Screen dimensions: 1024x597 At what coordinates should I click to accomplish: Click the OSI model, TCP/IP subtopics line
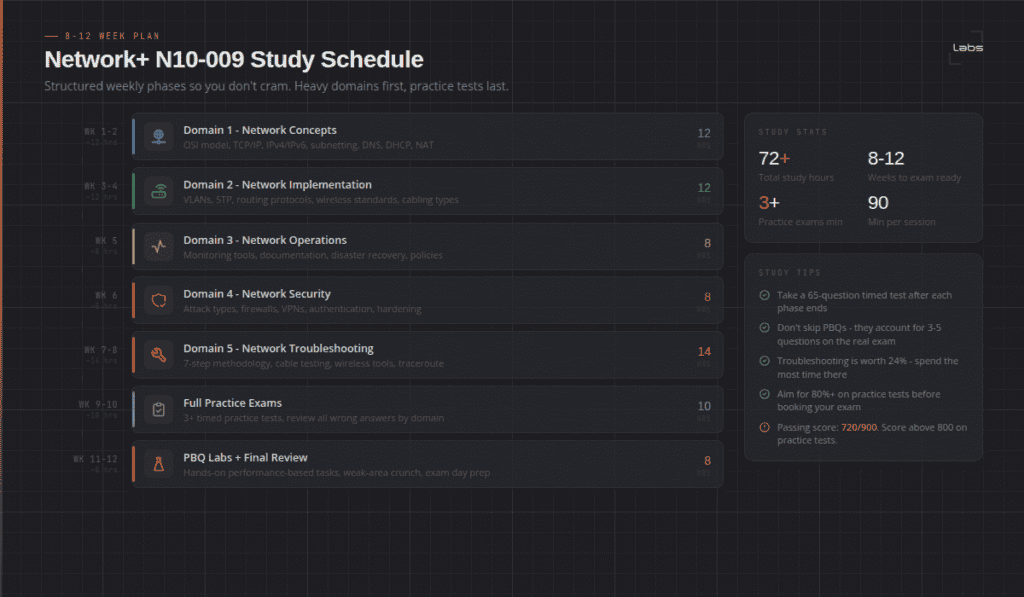pos(308,145)
